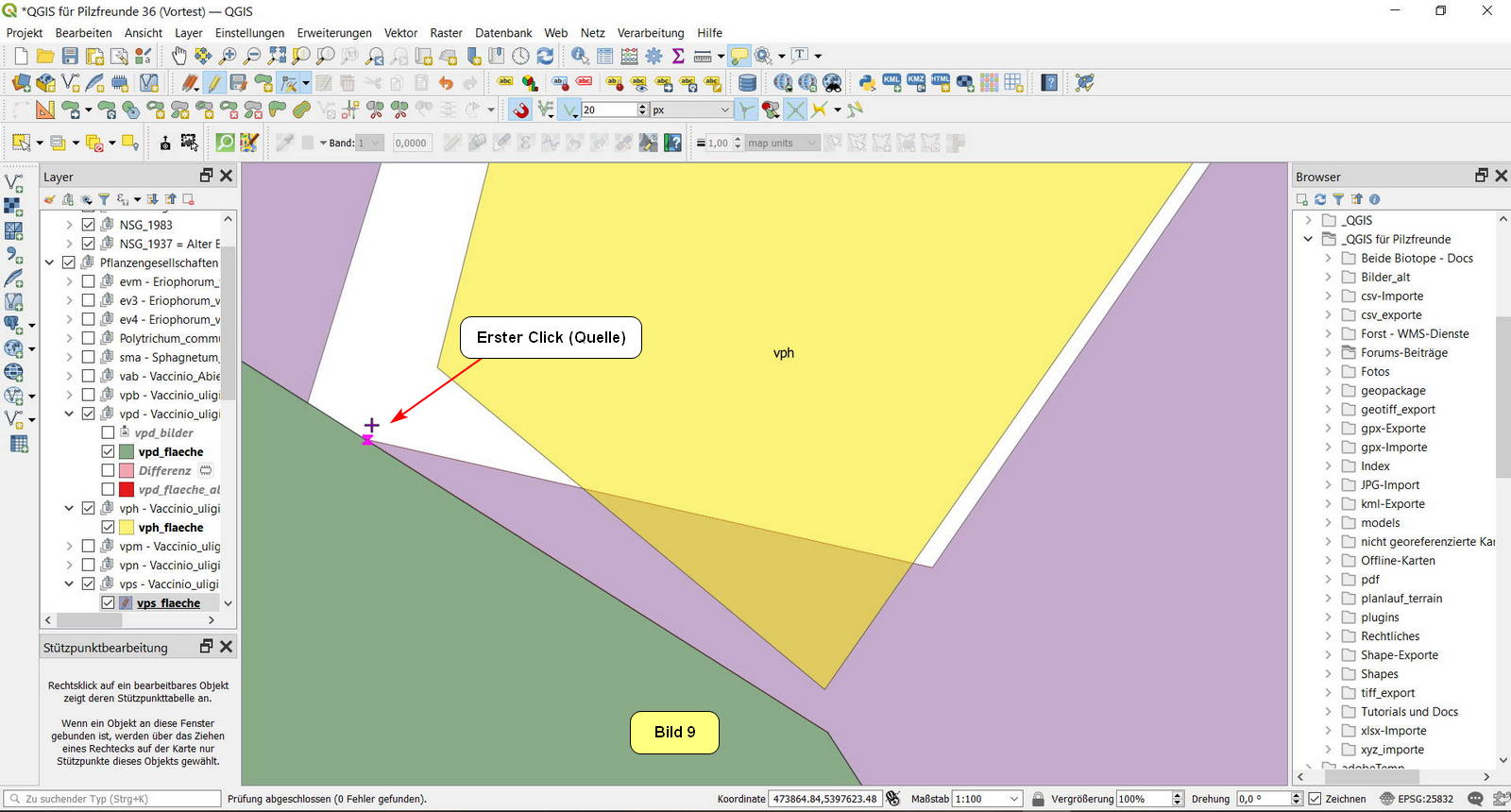
Task: Save the project with the floppy icon
Action: (x=70, y=57)
